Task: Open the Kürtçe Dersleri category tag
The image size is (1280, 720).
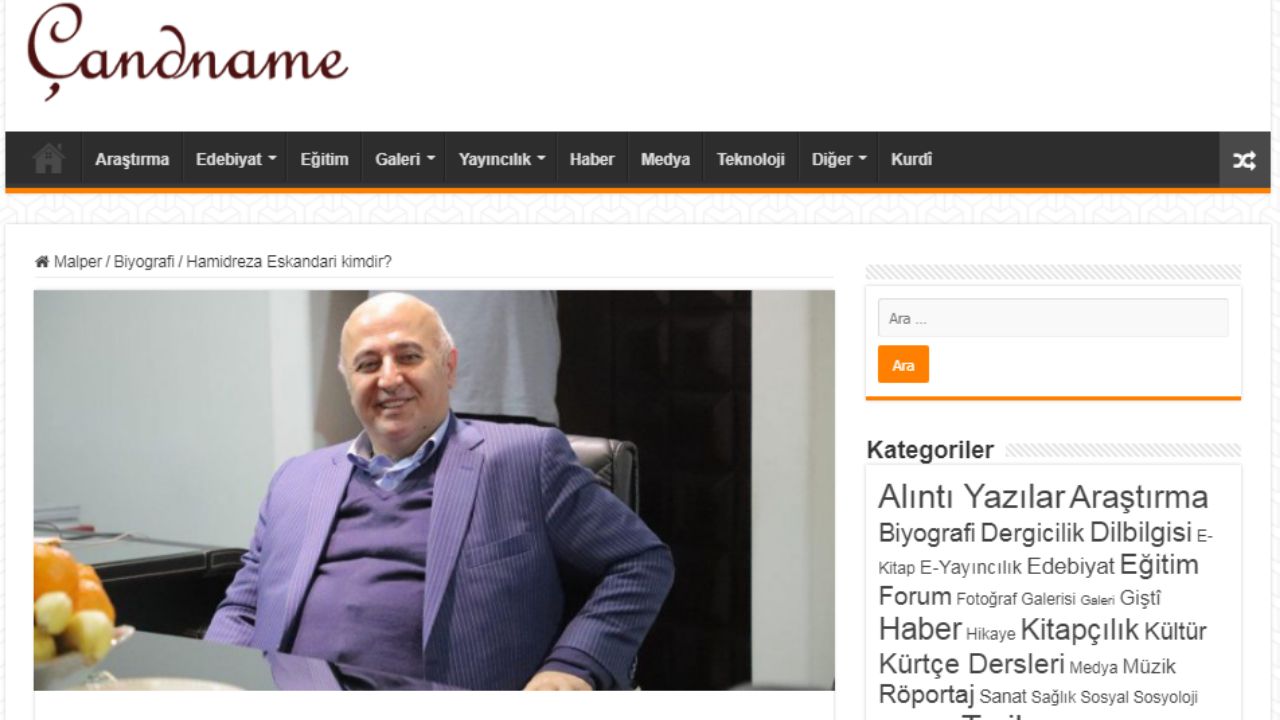Action: (971, 664)
